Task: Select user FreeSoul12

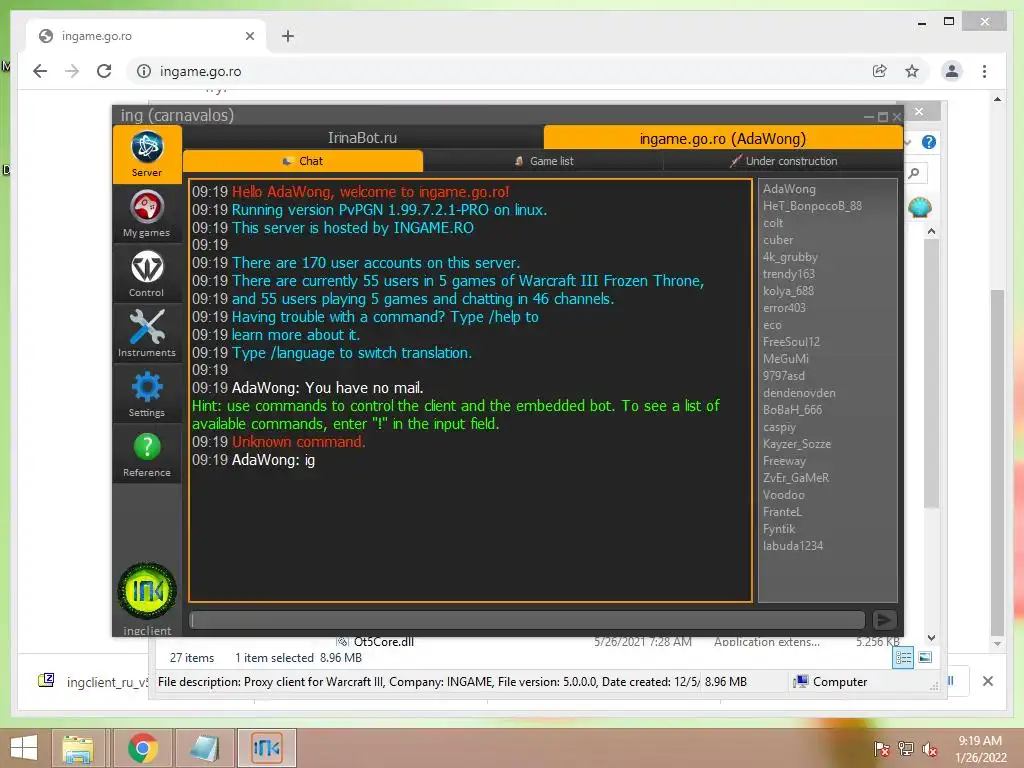Action: (791, 342)
